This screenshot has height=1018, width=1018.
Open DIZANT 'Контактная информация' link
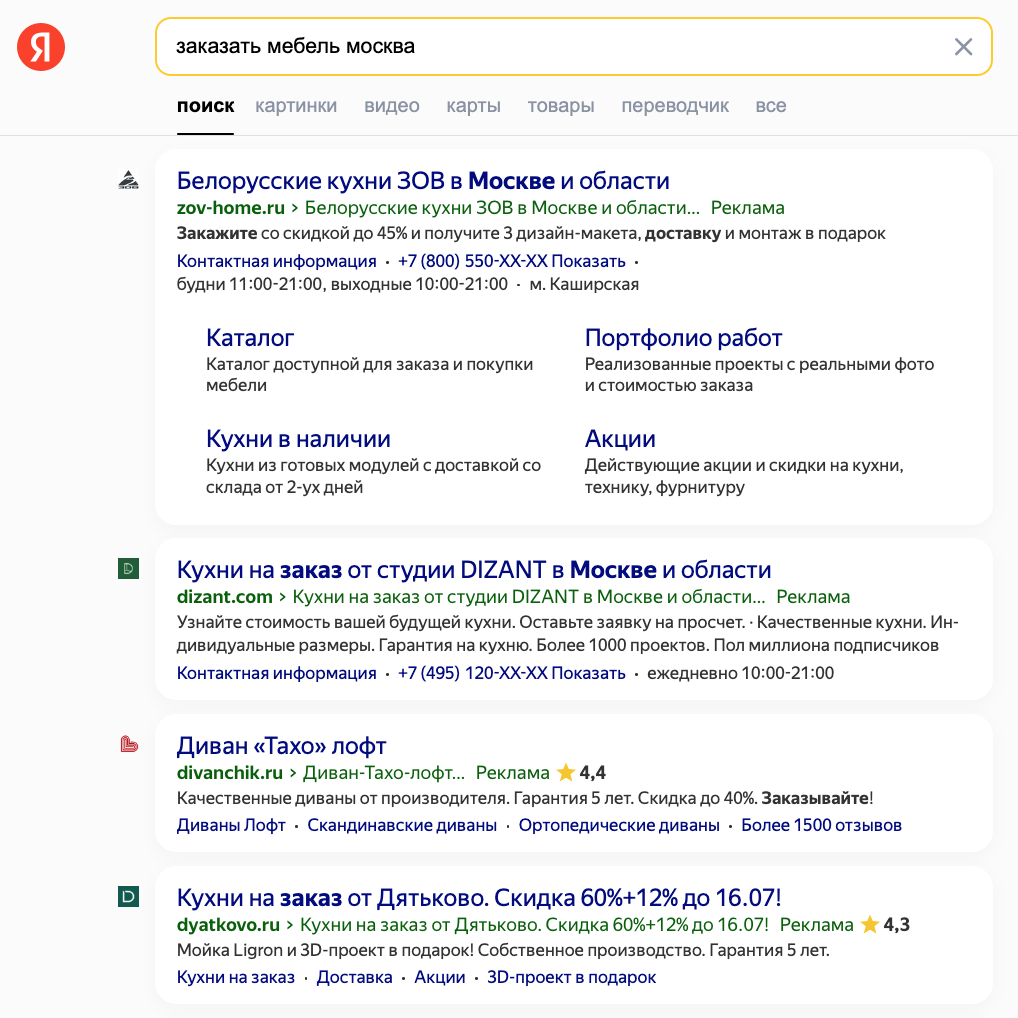(277, 673)
